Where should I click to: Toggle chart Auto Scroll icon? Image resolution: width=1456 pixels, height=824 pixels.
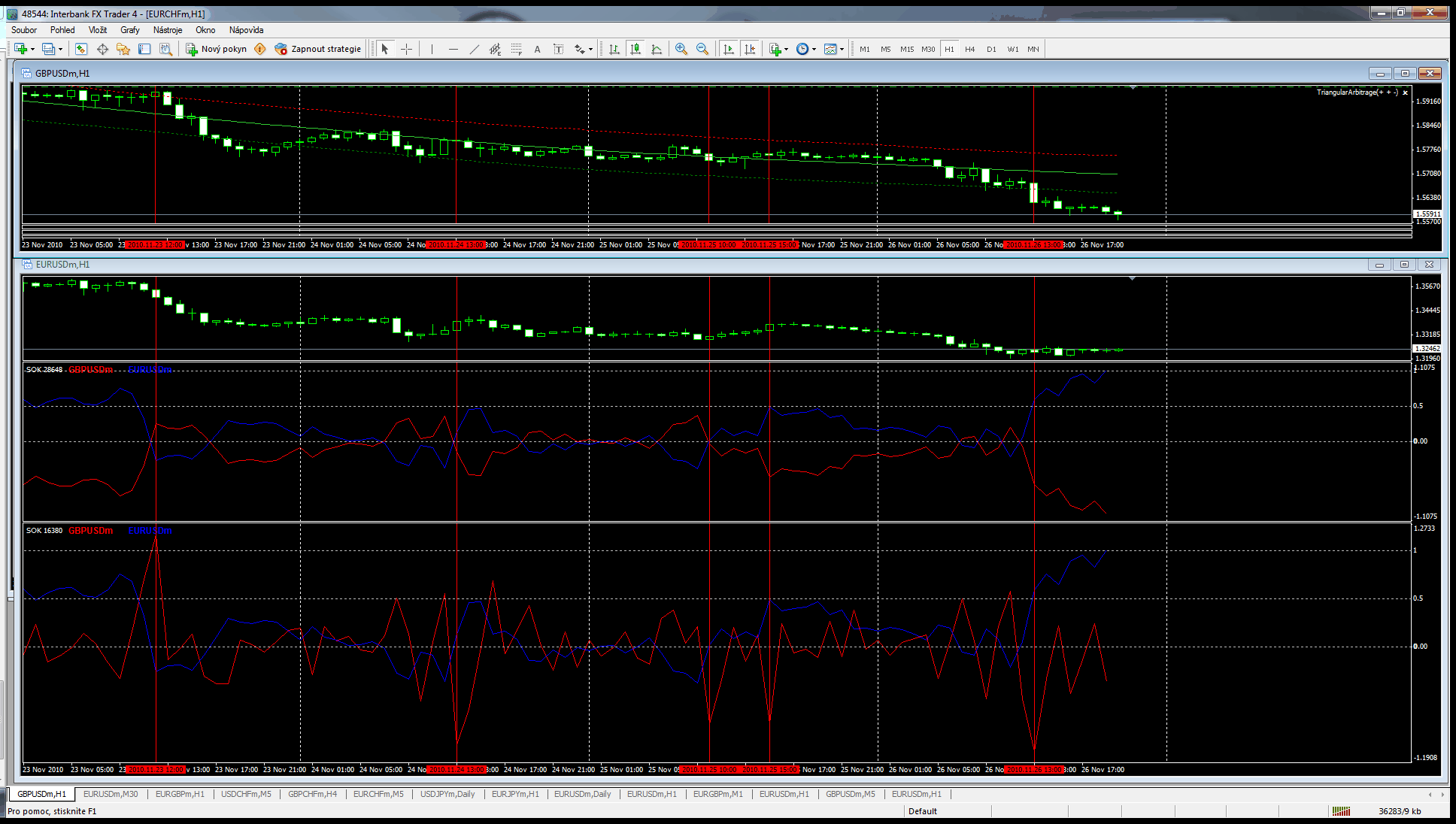728,49
